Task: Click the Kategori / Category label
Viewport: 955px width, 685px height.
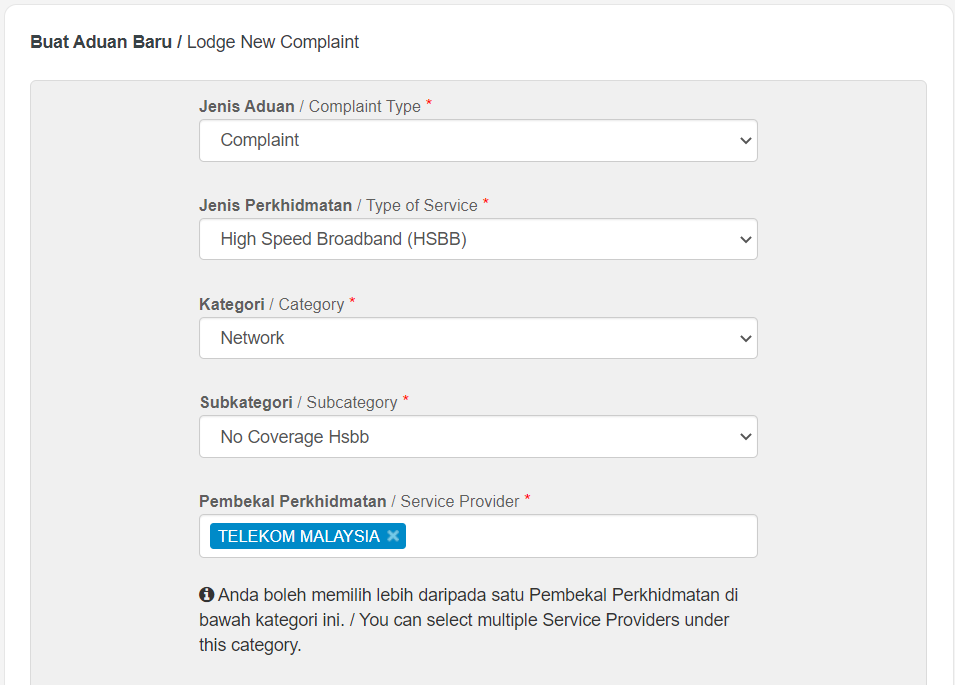Action: pos(272,304)
